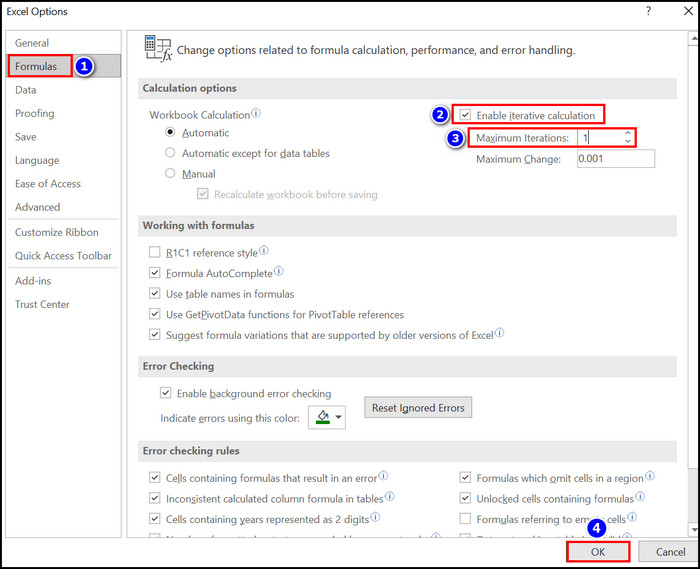Toggle Use table names in formulas
Viewport: 700px width, 569px height.
[x=154, y=293]
